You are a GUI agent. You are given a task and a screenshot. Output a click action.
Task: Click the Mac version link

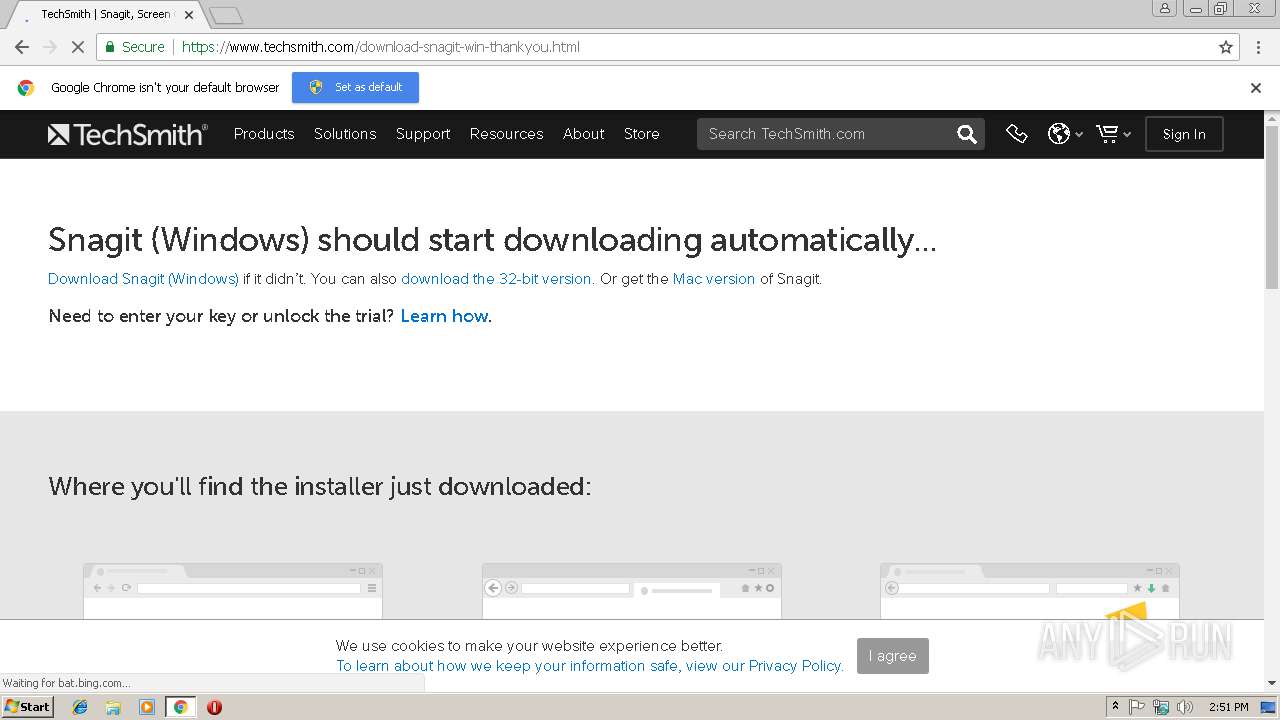pyautogui.click(x=714, y=279)
